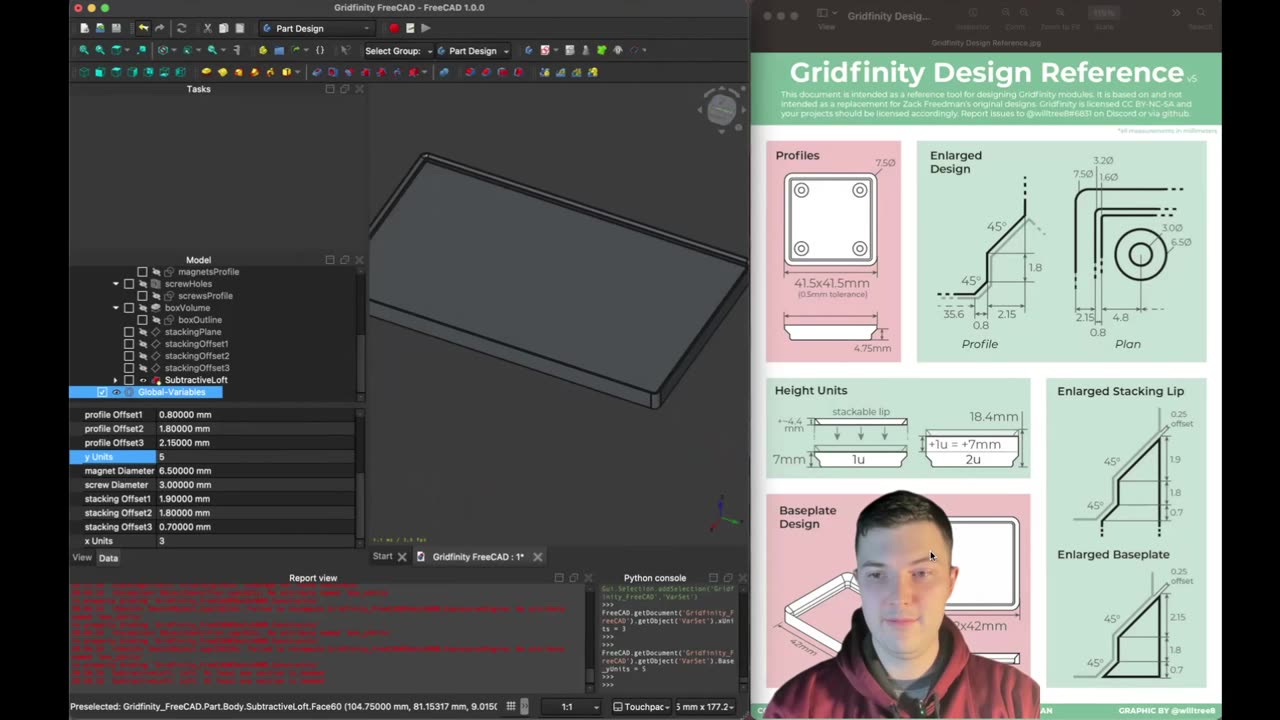Image resolution: width=1280 pixels, height=720 pixels.
Task: Click the red Fillet feature icon
Action: [x=470, y=72]
